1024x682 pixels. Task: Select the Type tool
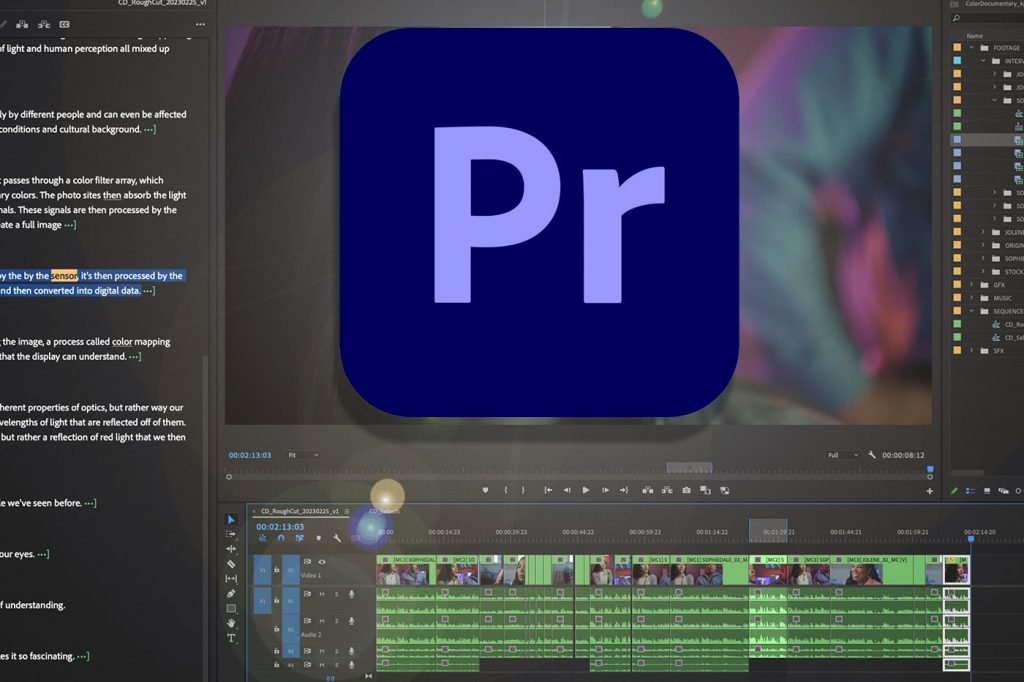click(231, 638)
